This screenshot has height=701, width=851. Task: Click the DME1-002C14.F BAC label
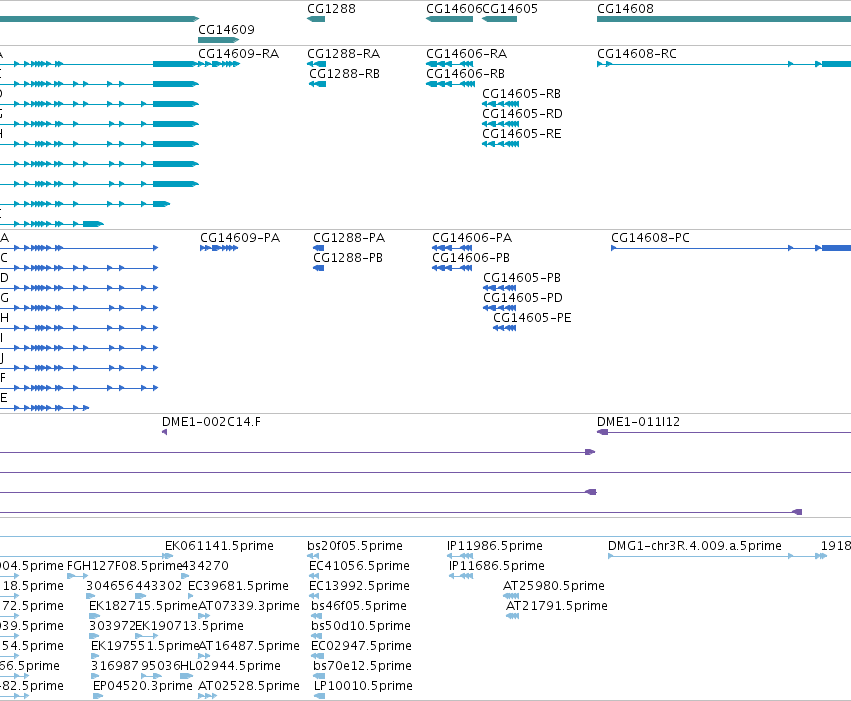click(x=211, y=422)
